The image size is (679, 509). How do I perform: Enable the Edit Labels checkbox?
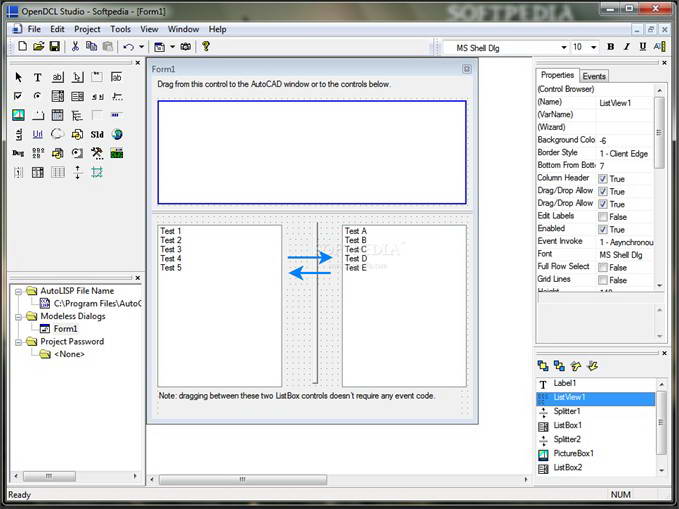click(x=603, y=217)
